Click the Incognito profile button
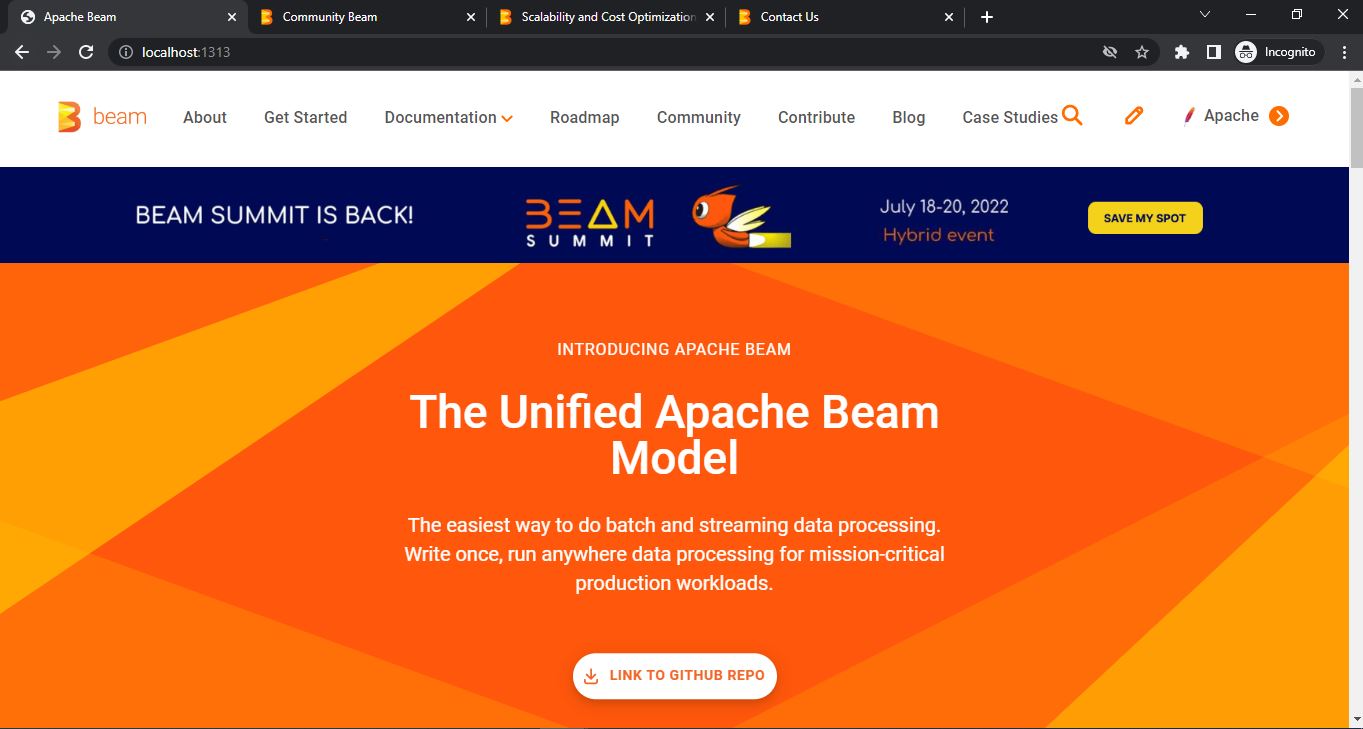Image resolution: width=1363 pixels, height=729 pixels. (x=1277, y=52)
